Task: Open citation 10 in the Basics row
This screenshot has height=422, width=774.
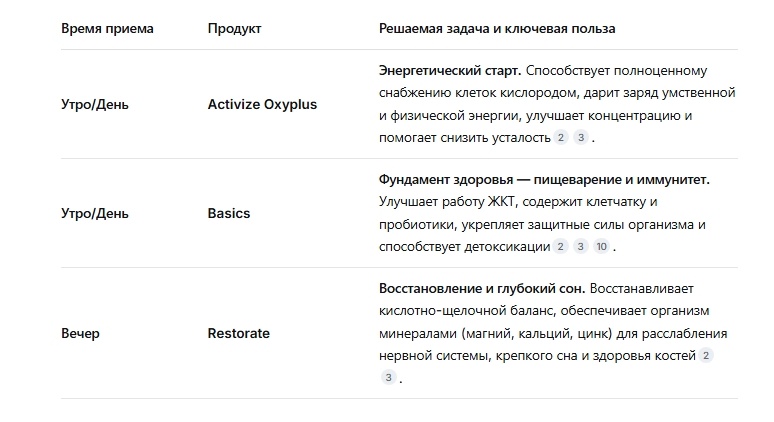Action: [601, 246]
